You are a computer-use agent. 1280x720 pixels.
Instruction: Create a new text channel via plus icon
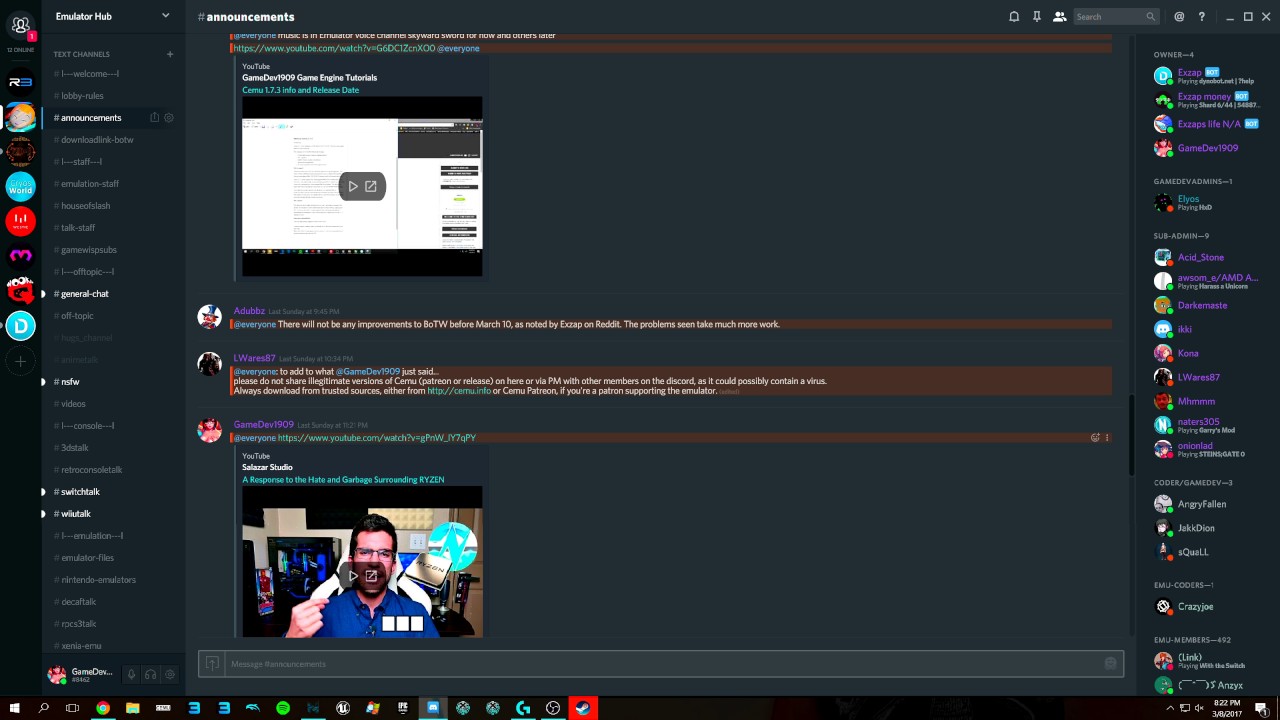170,54
